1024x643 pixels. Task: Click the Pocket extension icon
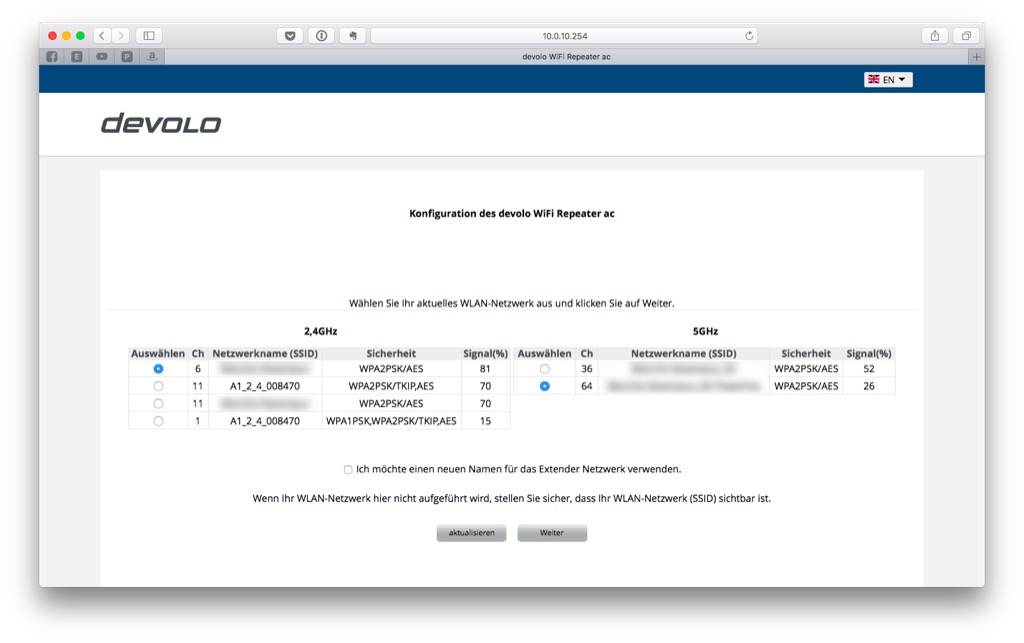(290, 36)
